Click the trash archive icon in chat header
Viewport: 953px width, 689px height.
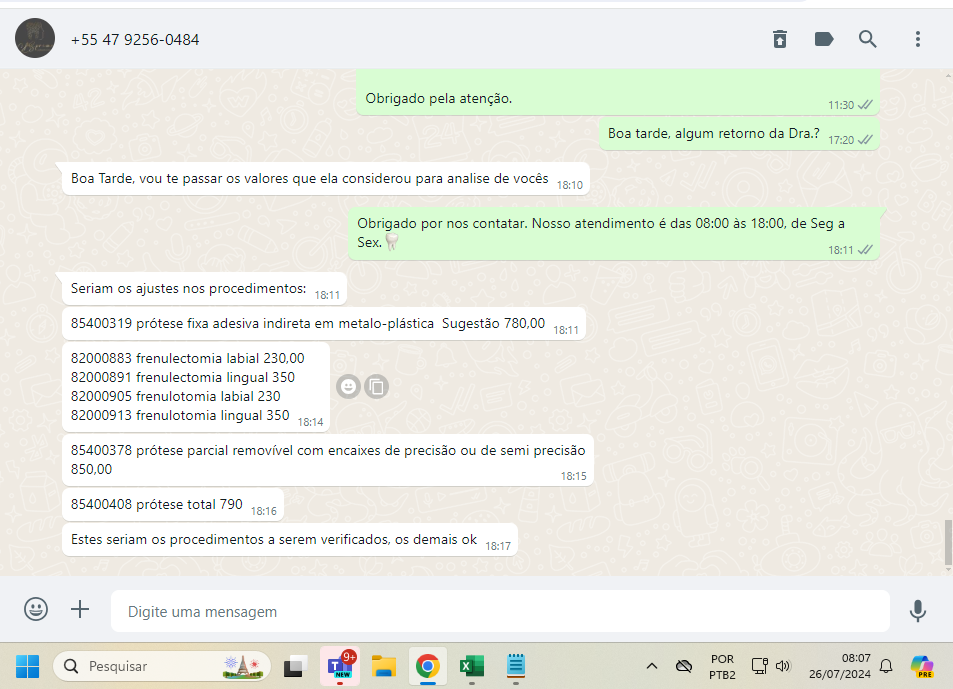tap(780, 39)
